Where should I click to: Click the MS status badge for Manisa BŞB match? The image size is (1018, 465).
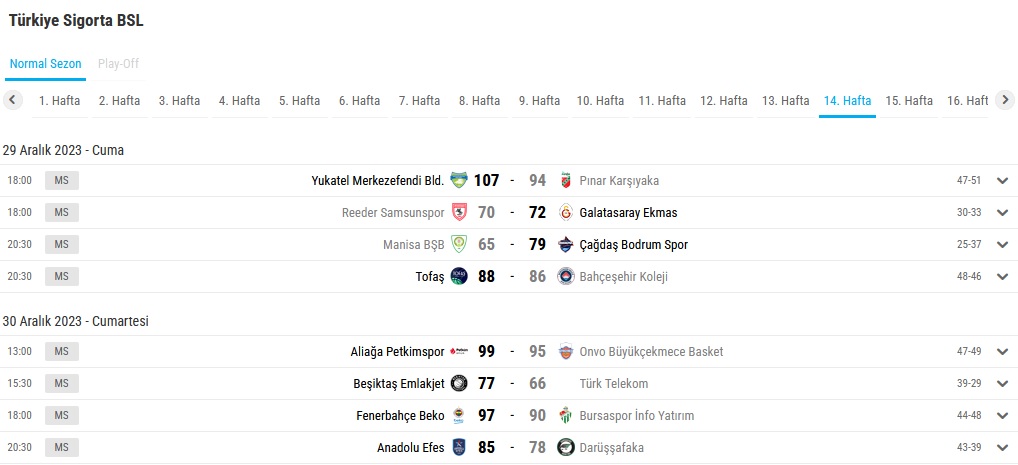(x=62, y=245)
